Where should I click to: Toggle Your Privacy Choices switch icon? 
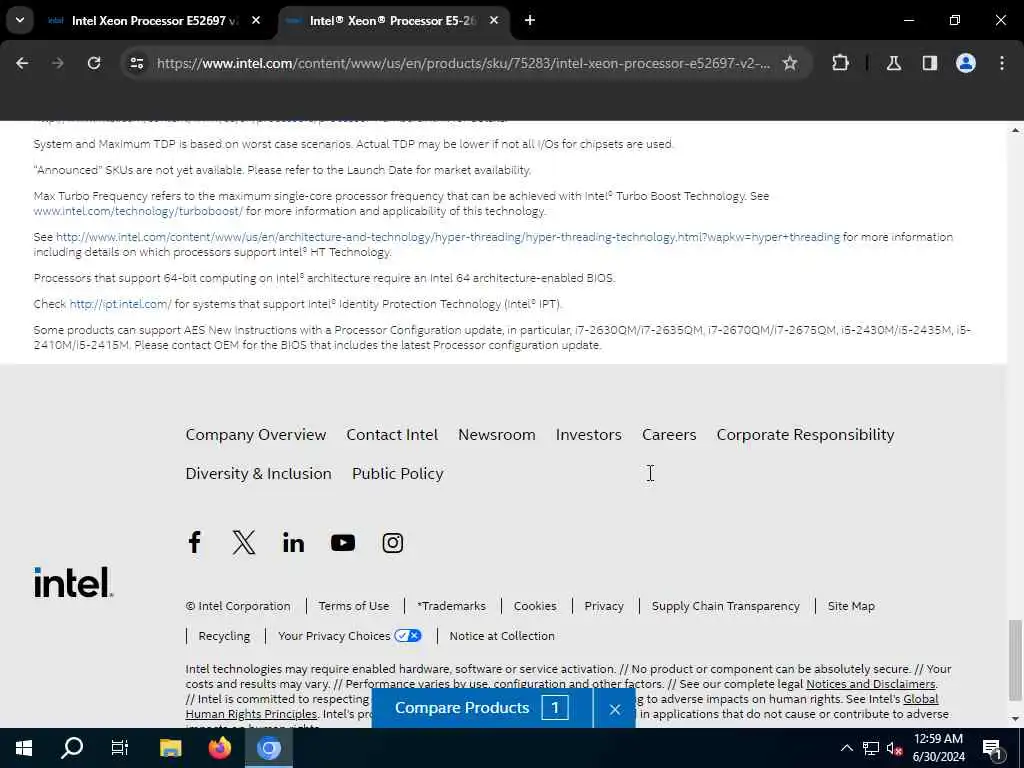(408, 635)
